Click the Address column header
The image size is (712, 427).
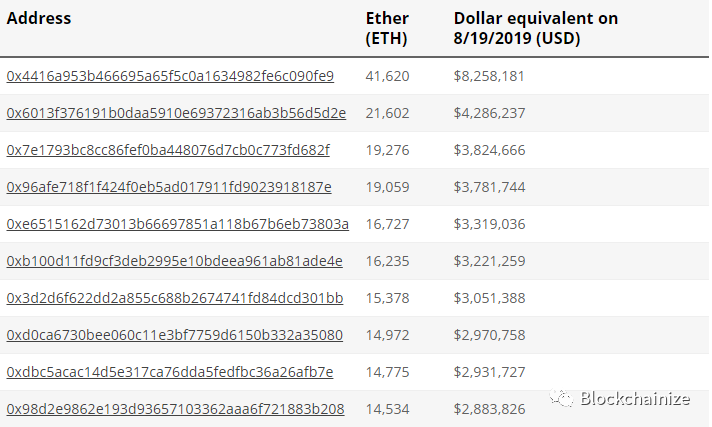pos(38,19)
